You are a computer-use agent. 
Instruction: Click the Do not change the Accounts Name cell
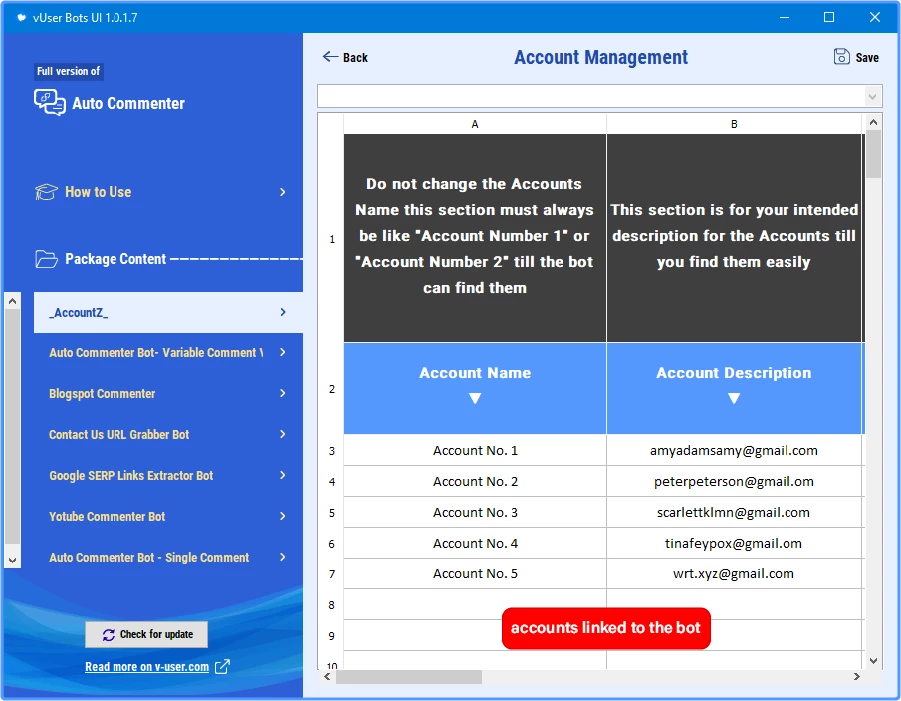(x=475, y=238)
